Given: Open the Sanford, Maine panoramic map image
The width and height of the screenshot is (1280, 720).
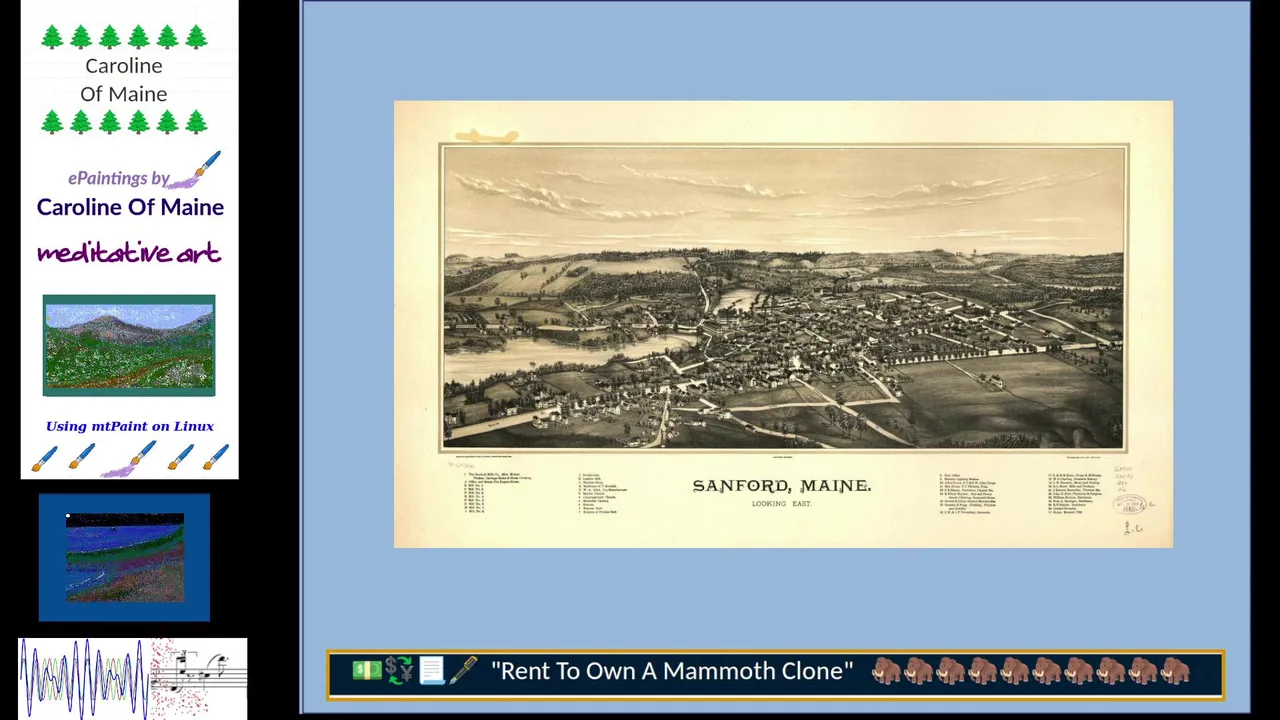Looking at the screenshot, I should pos(783,324).
